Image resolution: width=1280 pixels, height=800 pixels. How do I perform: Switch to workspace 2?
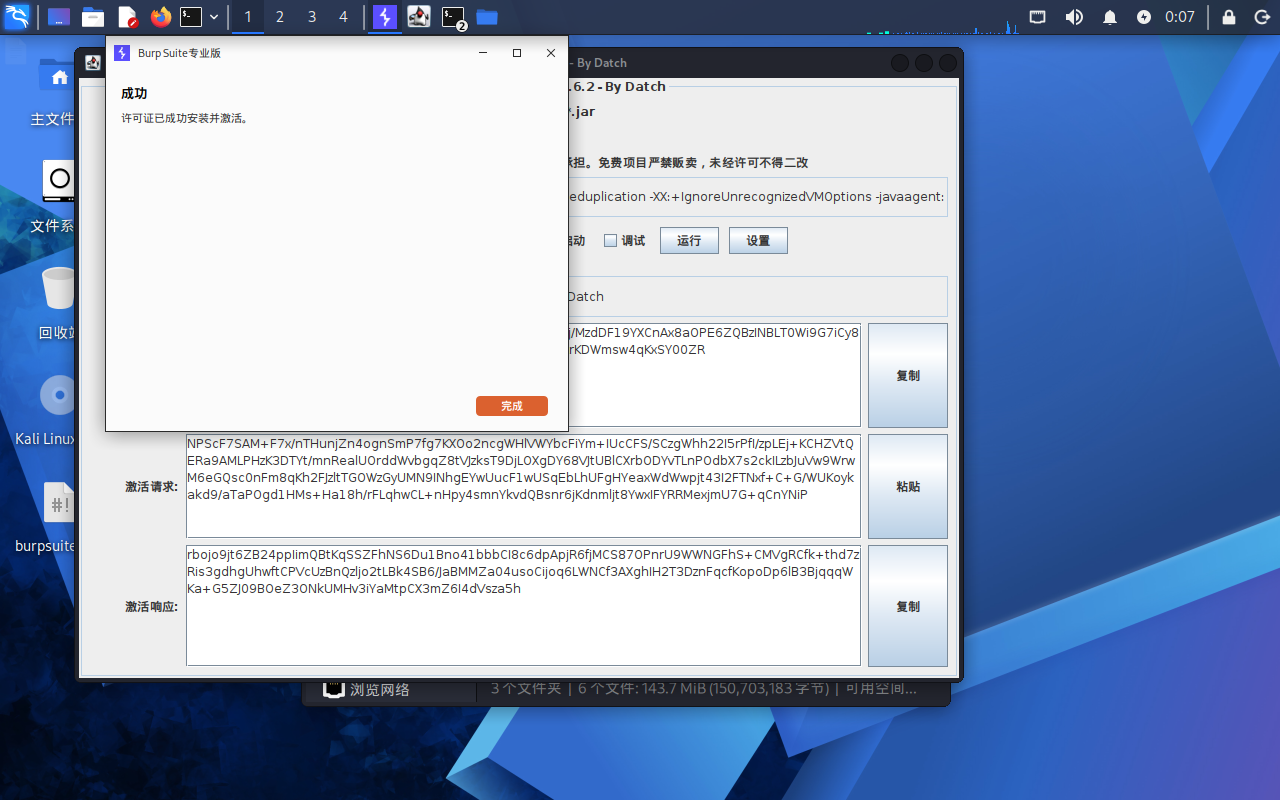tap(280, 17)
